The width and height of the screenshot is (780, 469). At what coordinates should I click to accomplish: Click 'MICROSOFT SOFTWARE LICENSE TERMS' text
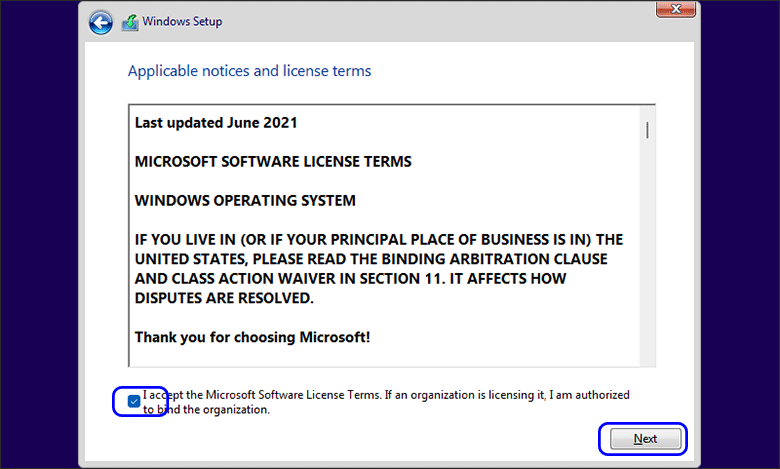(x=273, y=162)
